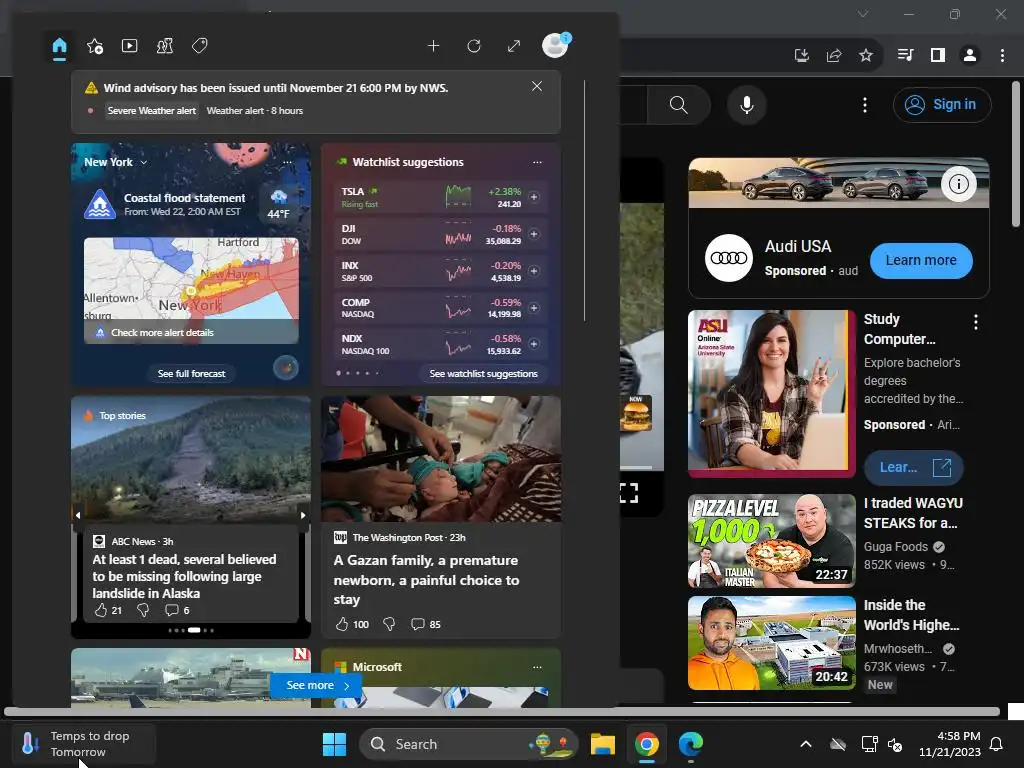Image resolution: width=1024 pixels, height=768 pixels.
Task: Open the Watch video tab in widgets
Action: (x=129, y=46)
